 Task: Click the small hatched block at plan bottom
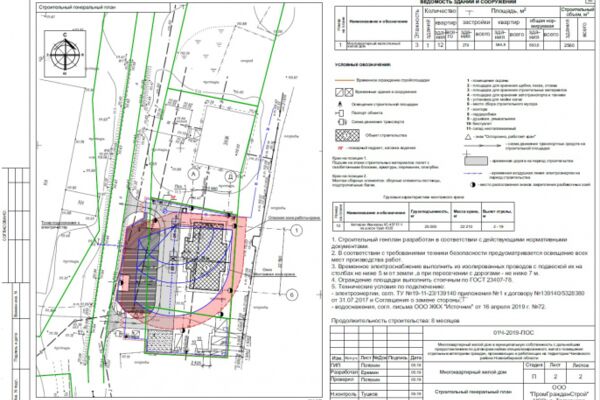[x=160, y=342]
